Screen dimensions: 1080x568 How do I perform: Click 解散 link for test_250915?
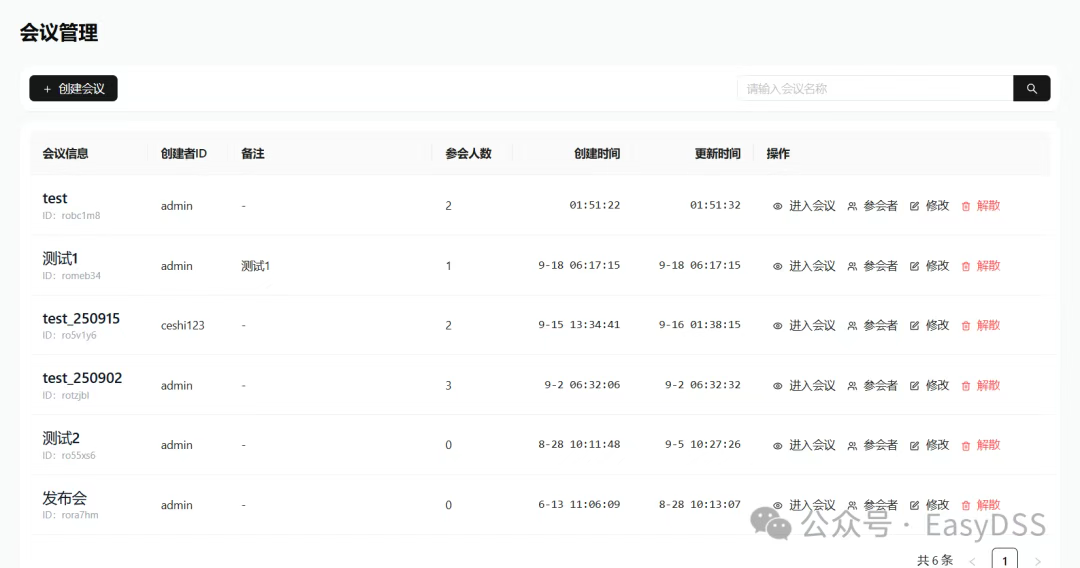pyautogui.click(x=988, y=325)
